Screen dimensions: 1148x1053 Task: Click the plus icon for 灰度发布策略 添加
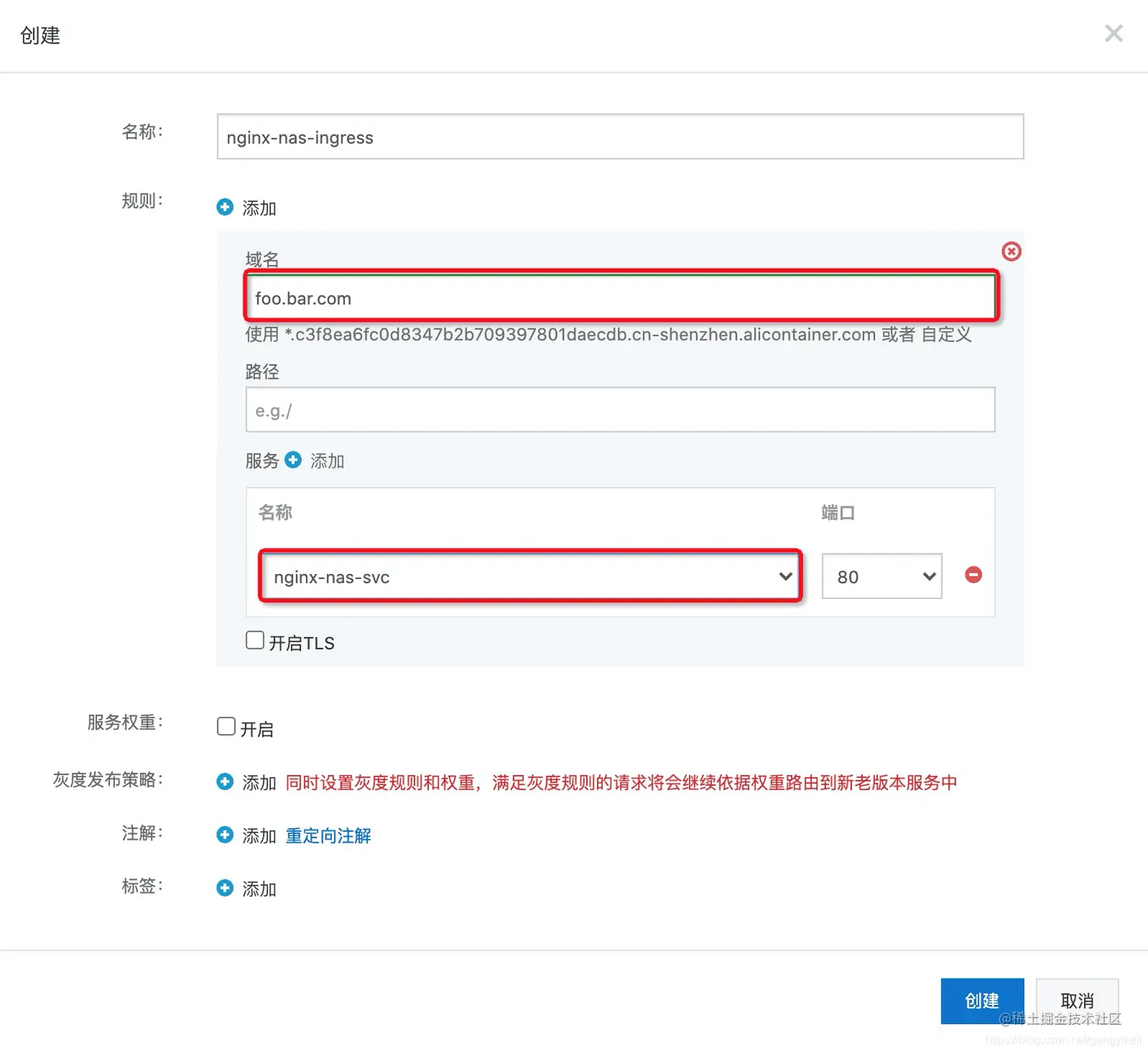(225, 781)
